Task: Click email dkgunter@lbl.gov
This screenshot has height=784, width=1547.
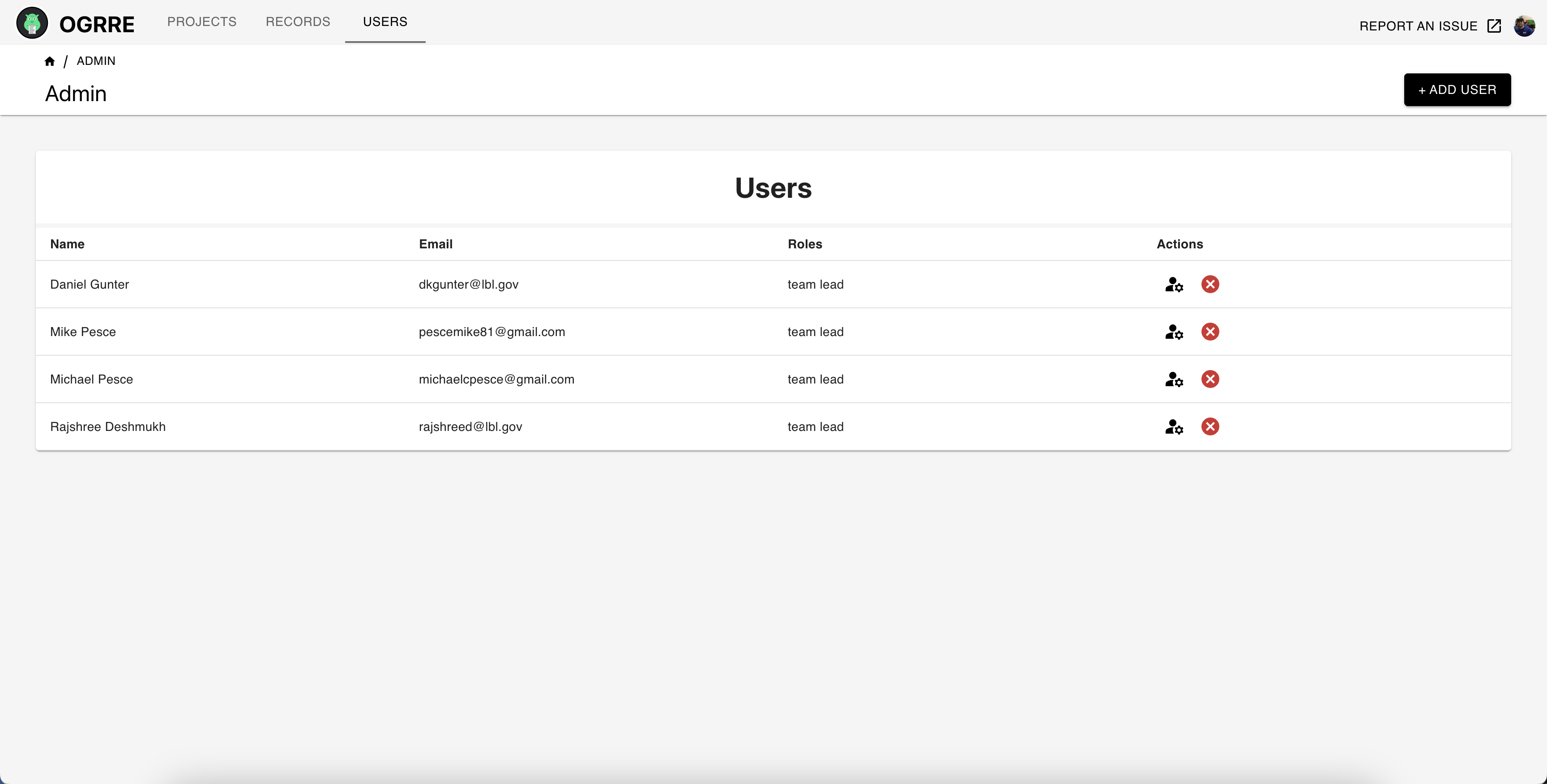Action: pos(468,285)
